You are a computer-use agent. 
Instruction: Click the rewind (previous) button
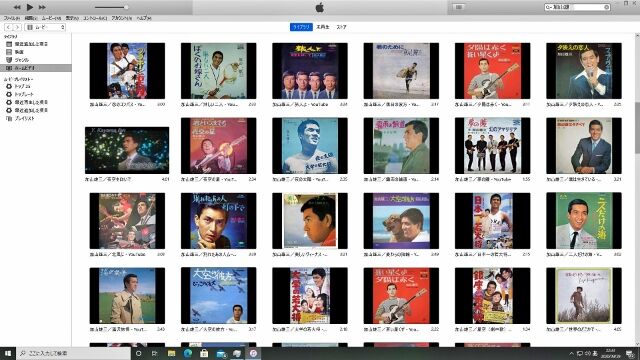(x=17, y=7)
